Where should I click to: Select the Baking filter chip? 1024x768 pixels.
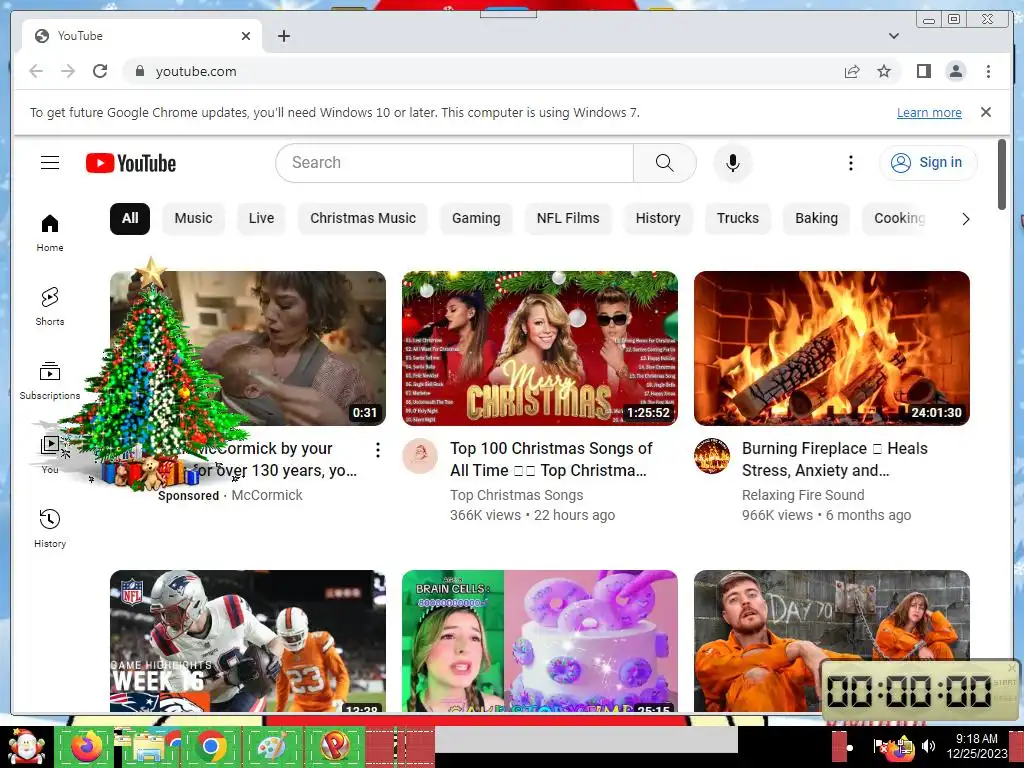click(816, 218)
